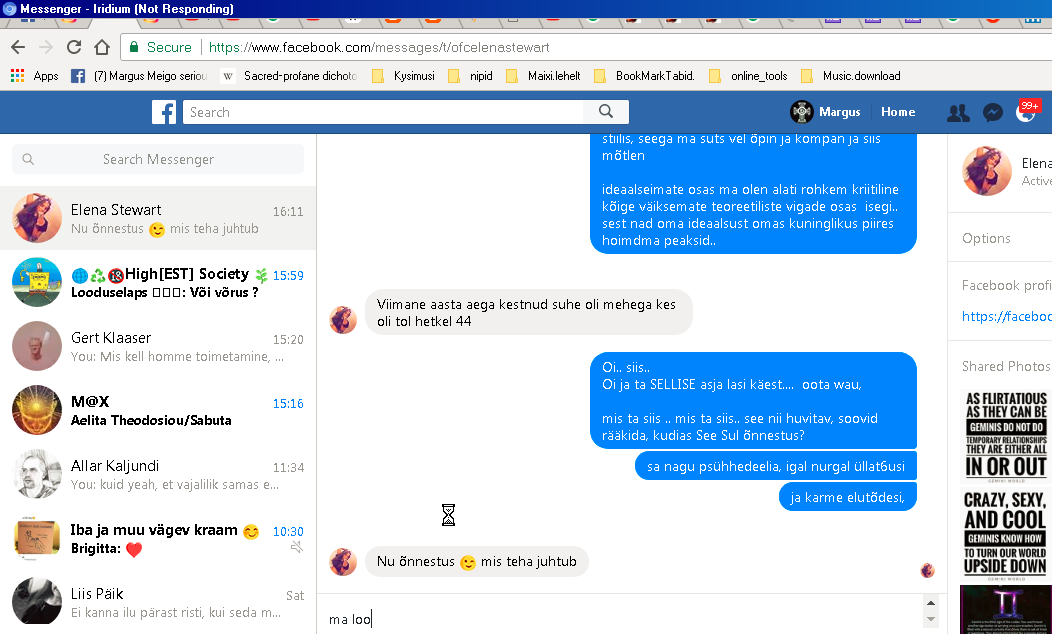
Task: Click the muted bell icon on Iba ja muu vägev kraam
Action: click(x=297, y=547)
